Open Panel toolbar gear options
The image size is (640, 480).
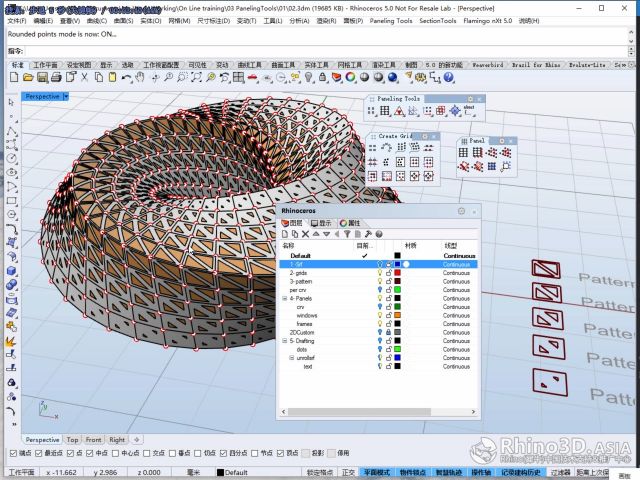pyautogui.click(x=502, y=141)
